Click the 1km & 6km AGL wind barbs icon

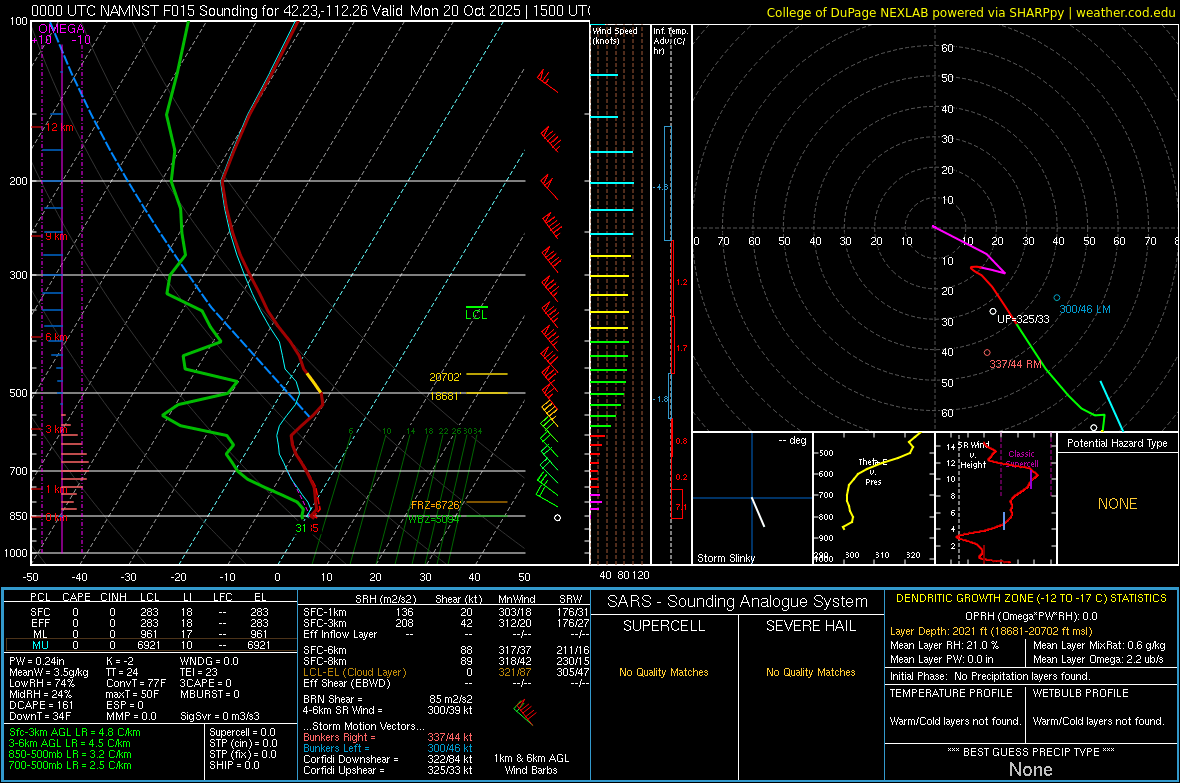tap(525, 712)
